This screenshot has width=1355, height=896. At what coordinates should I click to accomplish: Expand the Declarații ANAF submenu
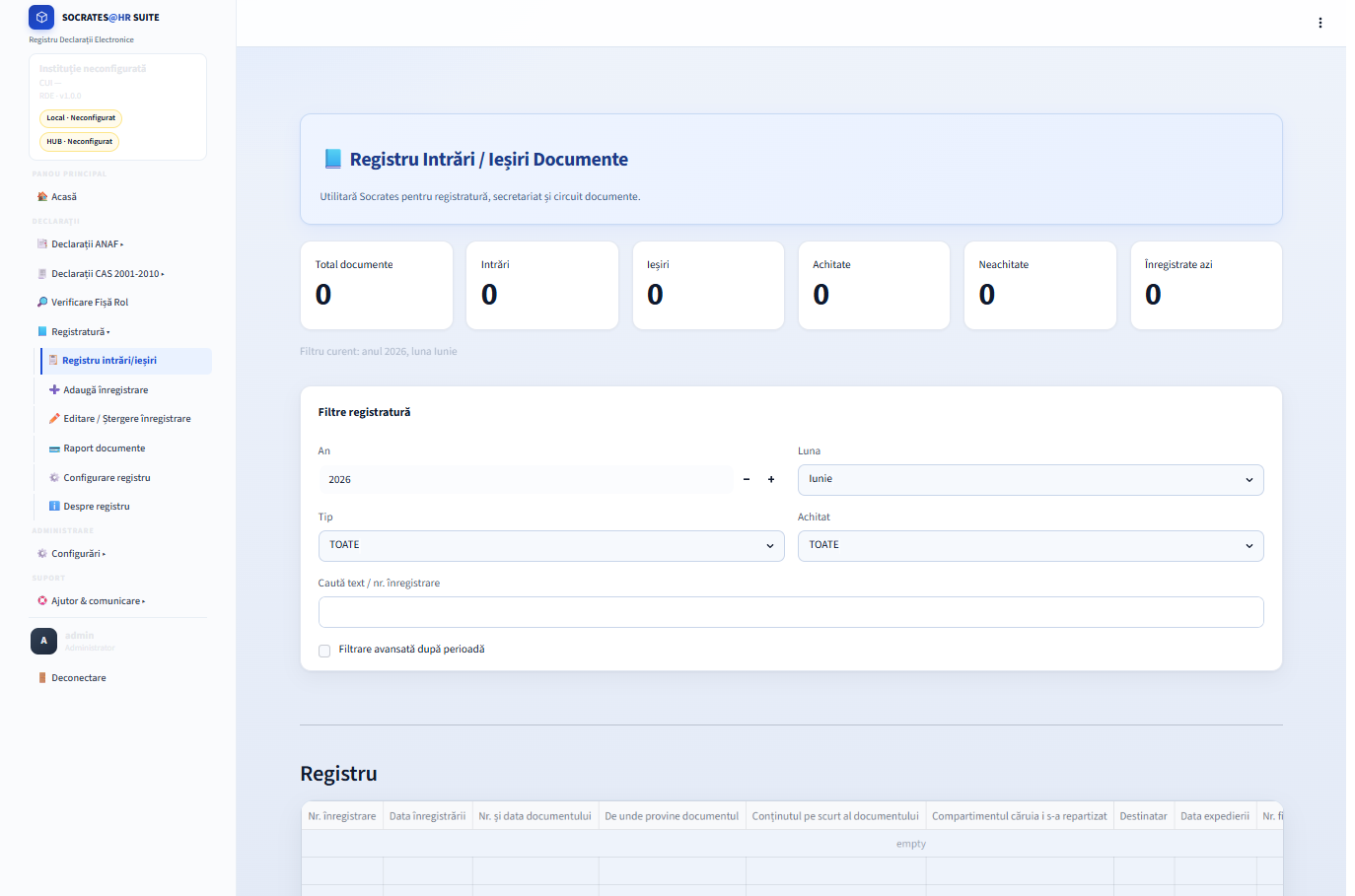pyautogui.click(x=122, y=244)
